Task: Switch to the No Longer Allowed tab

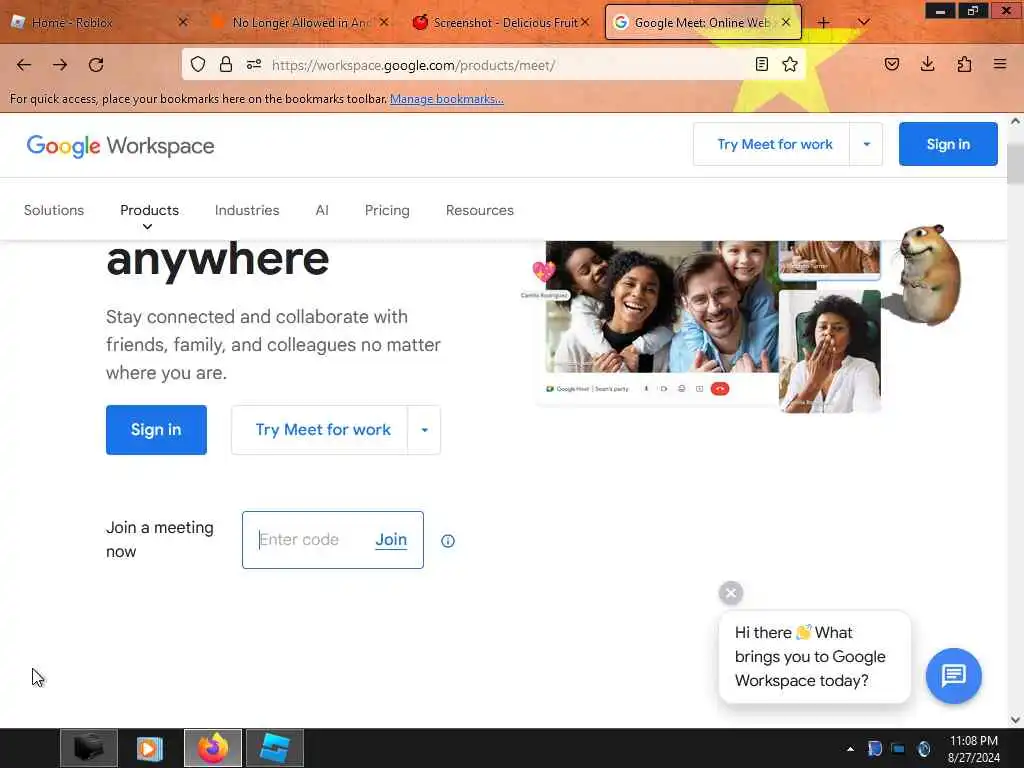Action: point(300,22)
